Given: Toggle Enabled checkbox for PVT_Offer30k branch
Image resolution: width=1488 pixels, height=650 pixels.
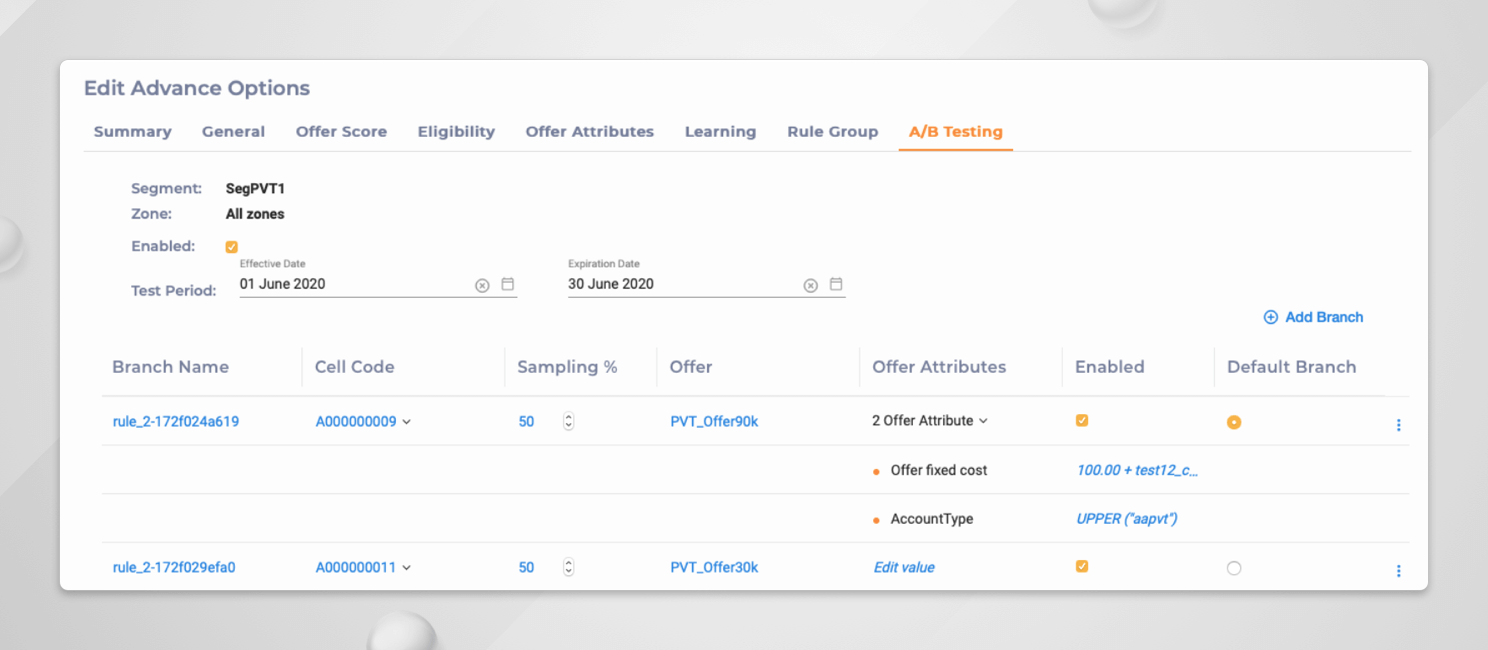Looking at the screenshot, I should (x=1082, y=567).
